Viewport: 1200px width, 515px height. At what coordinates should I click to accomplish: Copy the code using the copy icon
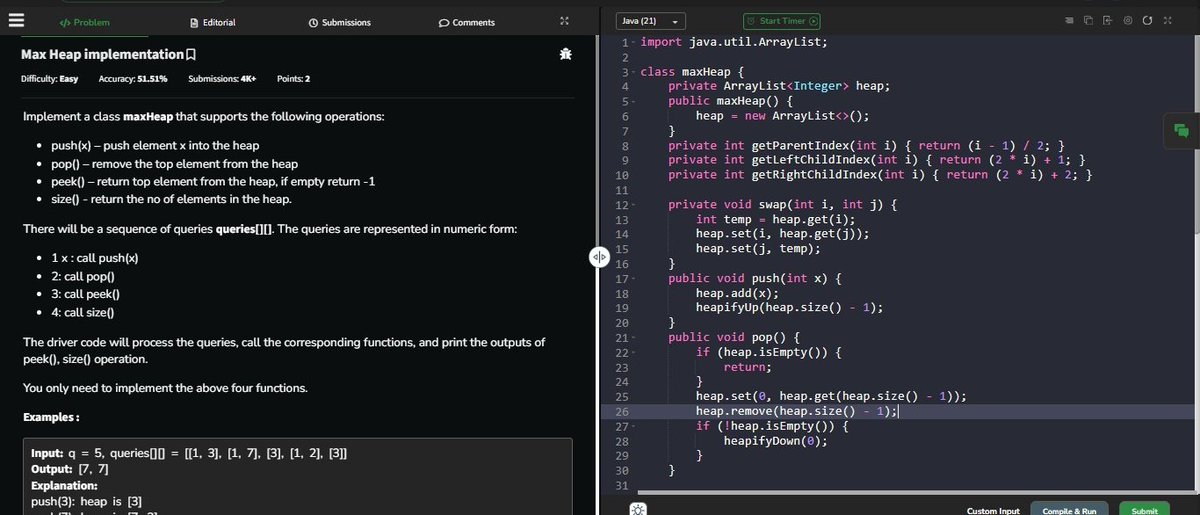[1088, 20]
